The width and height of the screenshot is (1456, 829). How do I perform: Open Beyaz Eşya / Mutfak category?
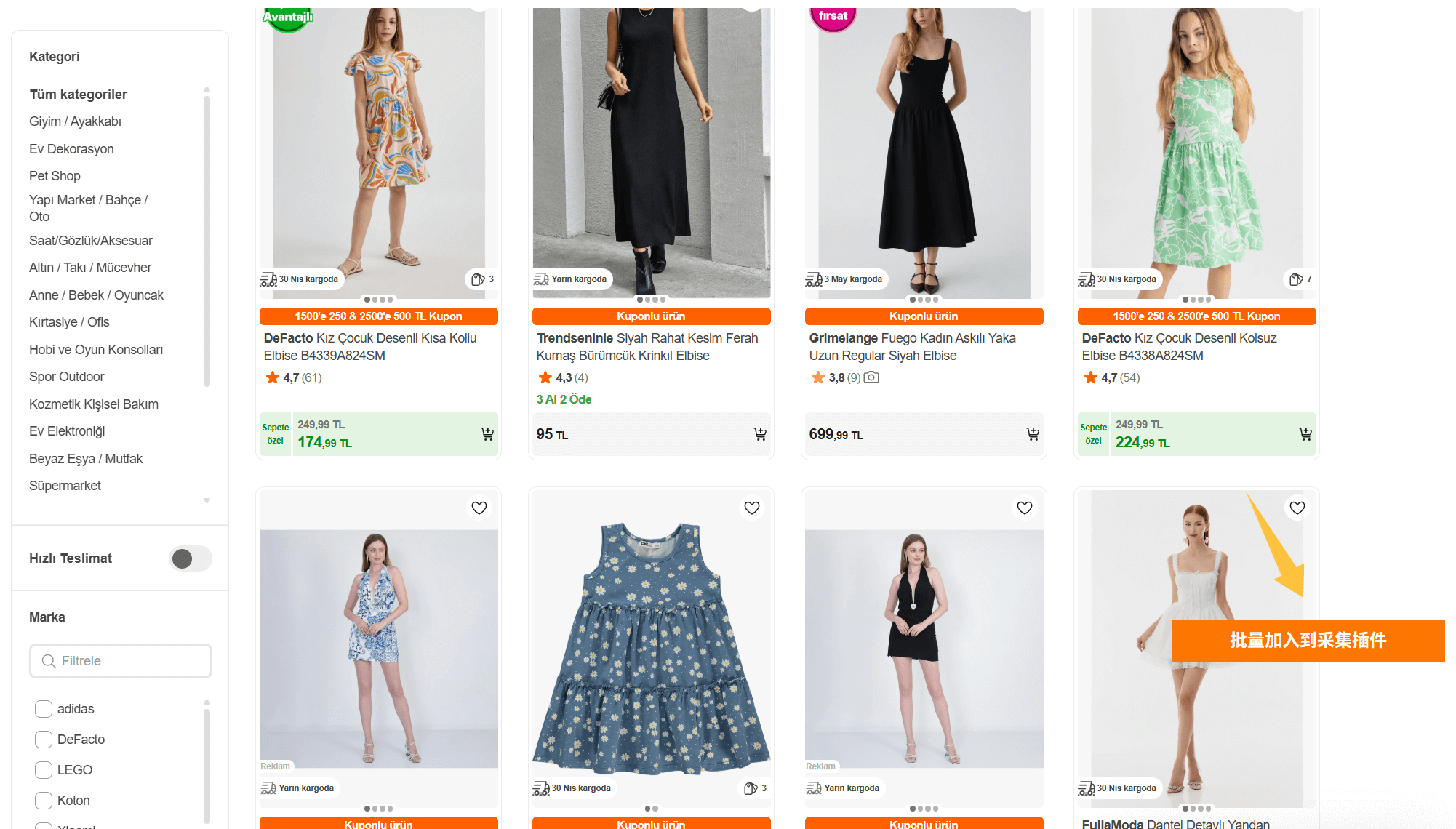[x=86, y=459]
